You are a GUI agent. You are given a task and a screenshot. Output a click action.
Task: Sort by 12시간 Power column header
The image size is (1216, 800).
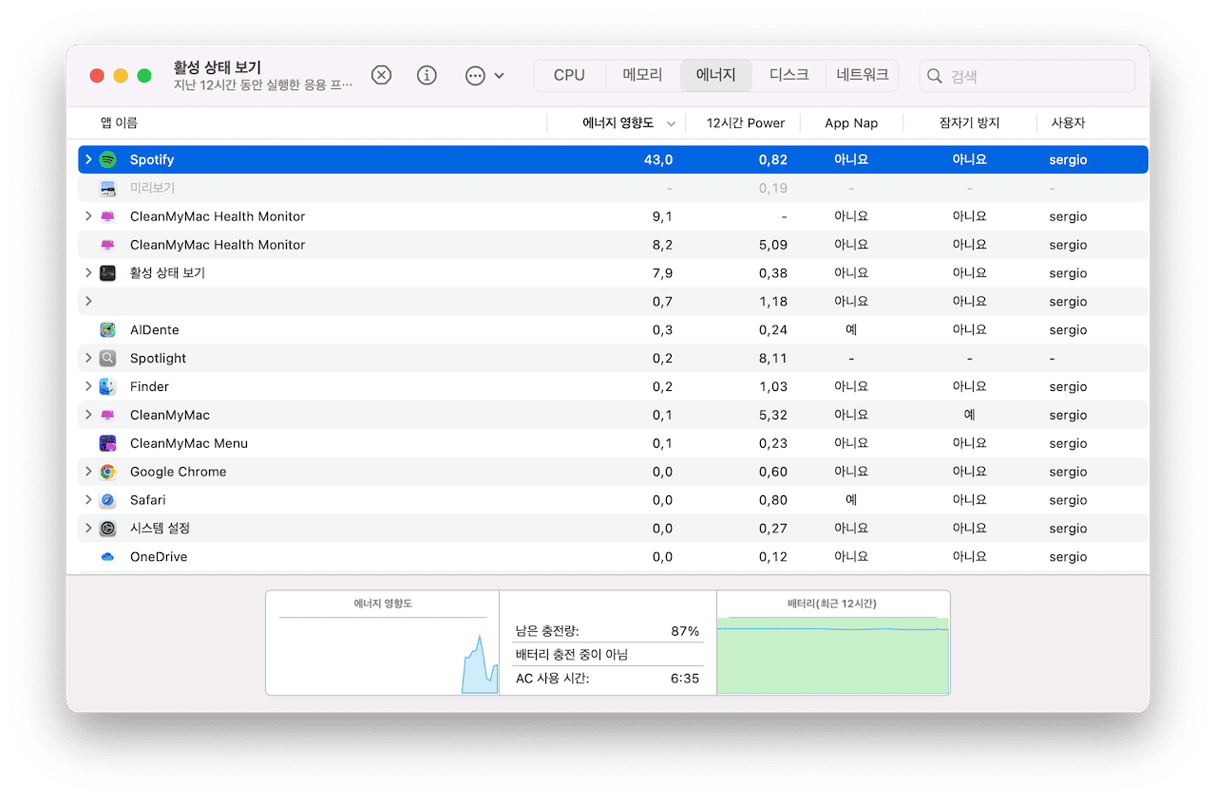click(746, 123)
